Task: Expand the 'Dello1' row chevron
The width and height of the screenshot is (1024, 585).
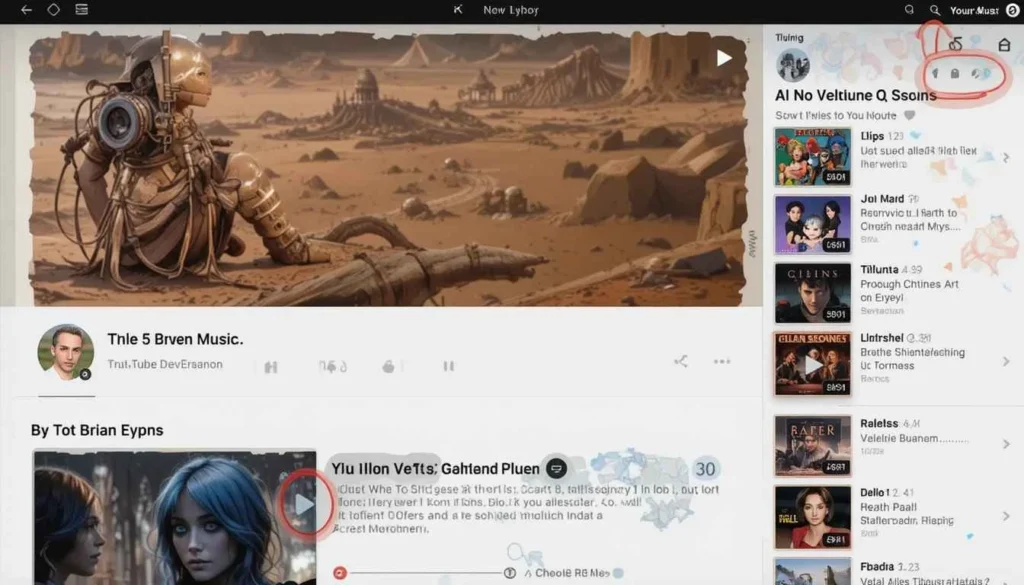Action: tap(1006, 516)
